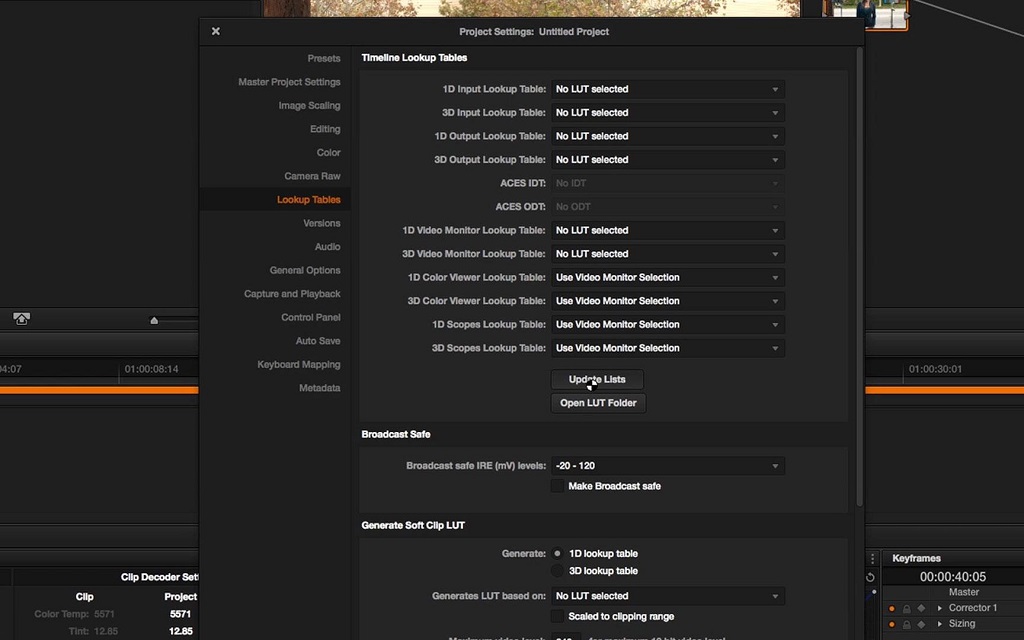This screenshot has height=640, width=1024.
Task: Open the 3D Color Viewer Lookup Table dropdown
Action: click(x=667, y=300)
